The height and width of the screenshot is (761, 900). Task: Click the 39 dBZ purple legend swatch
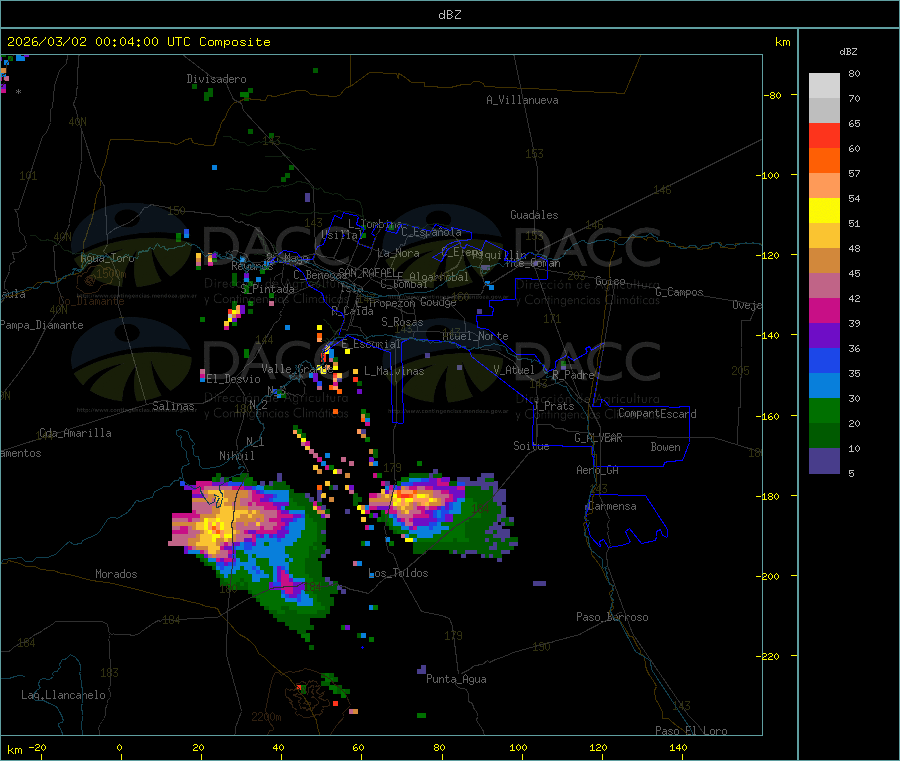824,336
